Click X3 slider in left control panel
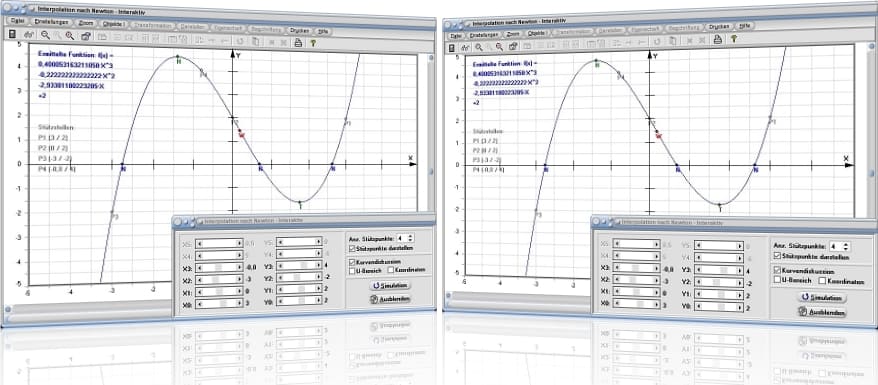 point(219,267)
